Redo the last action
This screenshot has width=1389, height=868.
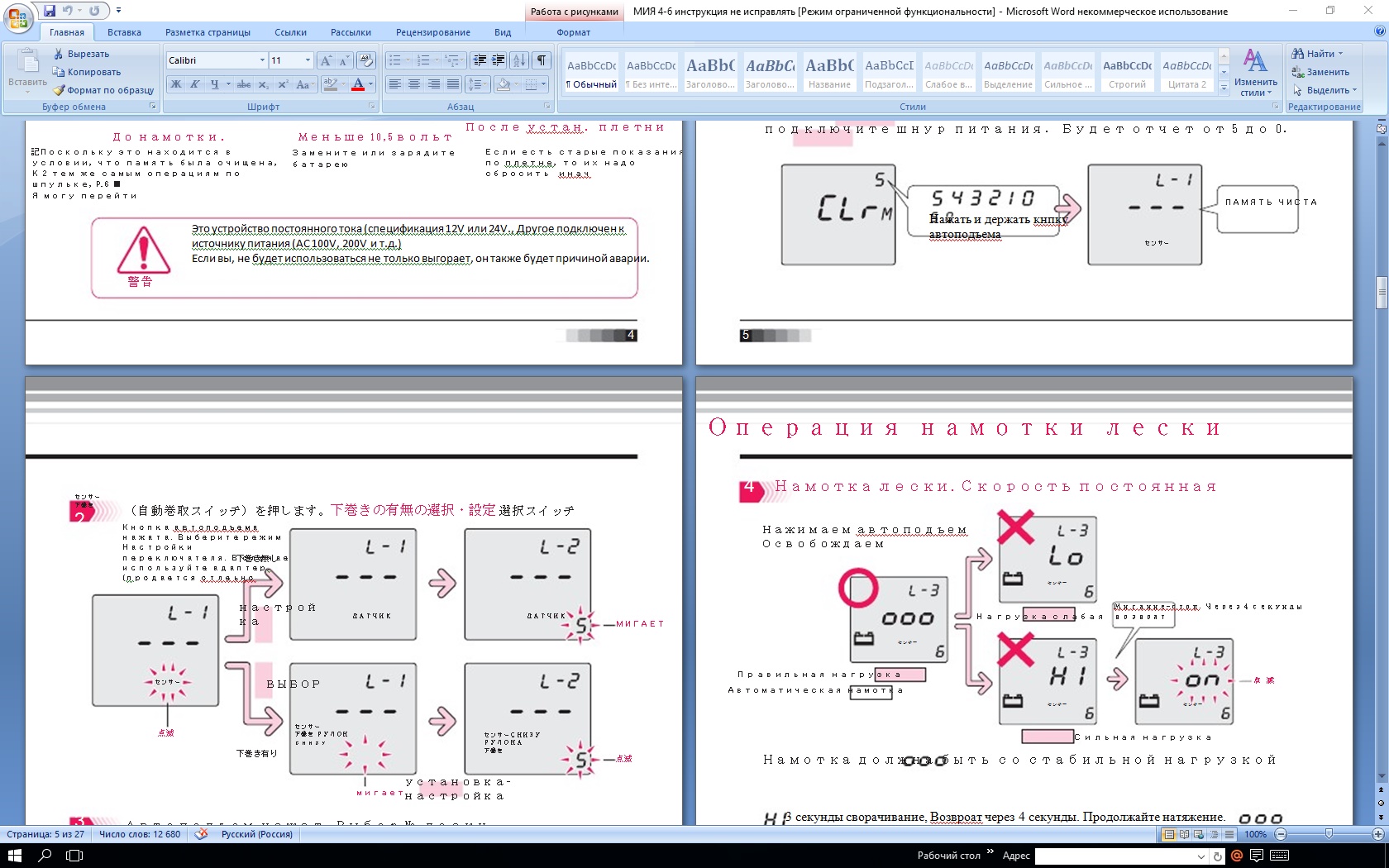coord(94,11)
